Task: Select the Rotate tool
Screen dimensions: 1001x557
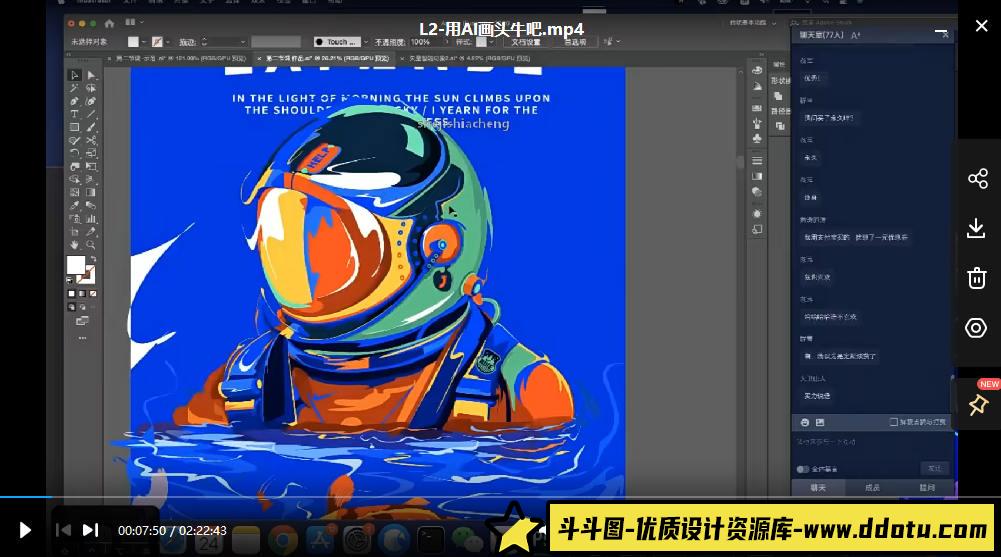Action: point(75,154)
